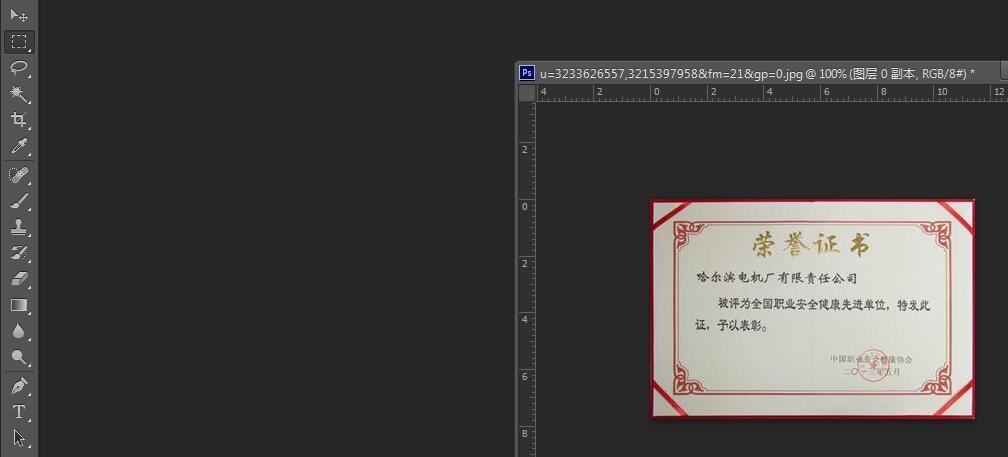Click the Ps icon in document tab
Image resolution: width=1008 pixels, height=457 pixels.
(526, 73)
